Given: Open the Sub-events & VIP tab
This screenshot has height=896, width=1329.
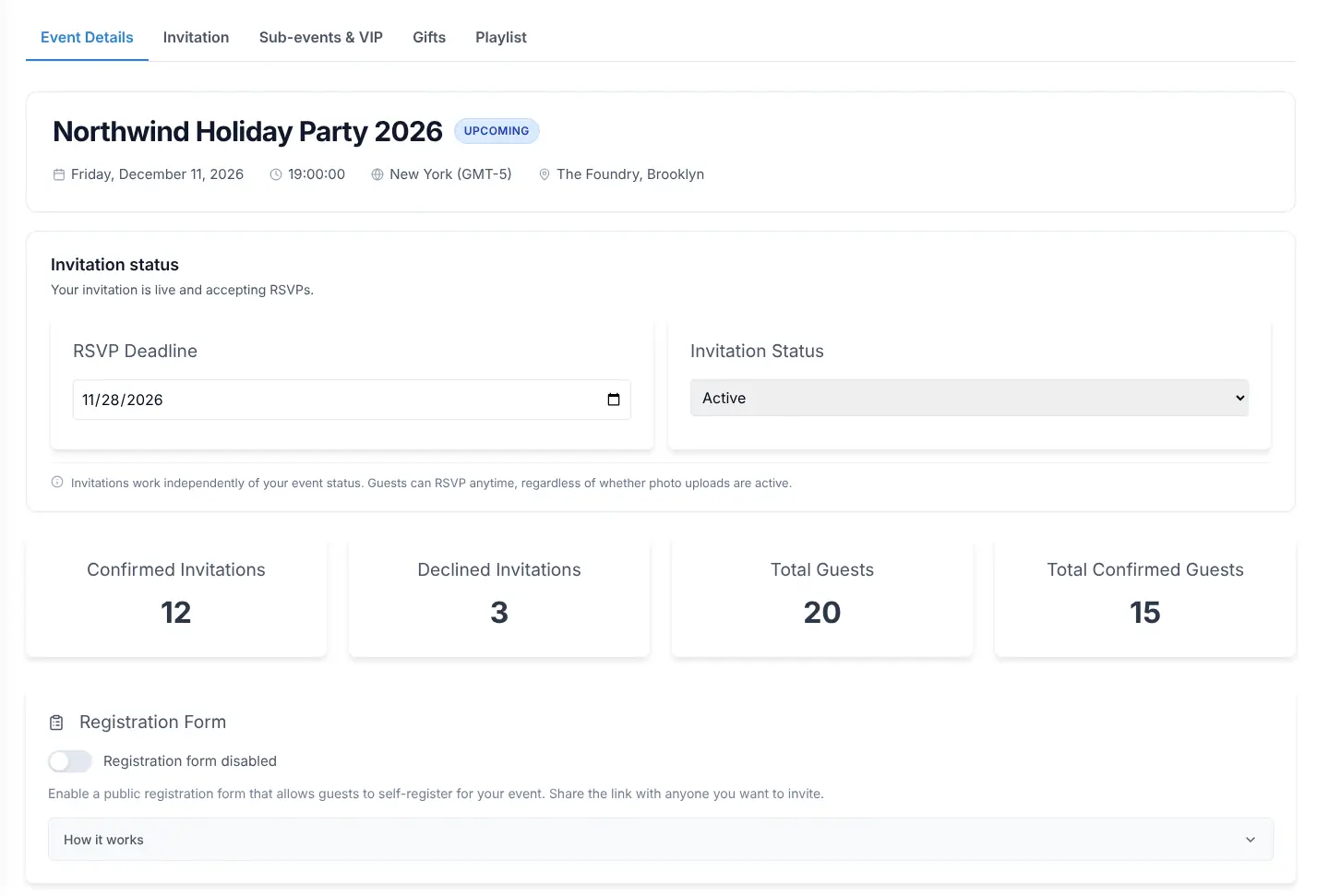Looking at the screenshot, I should pos(321,38).
